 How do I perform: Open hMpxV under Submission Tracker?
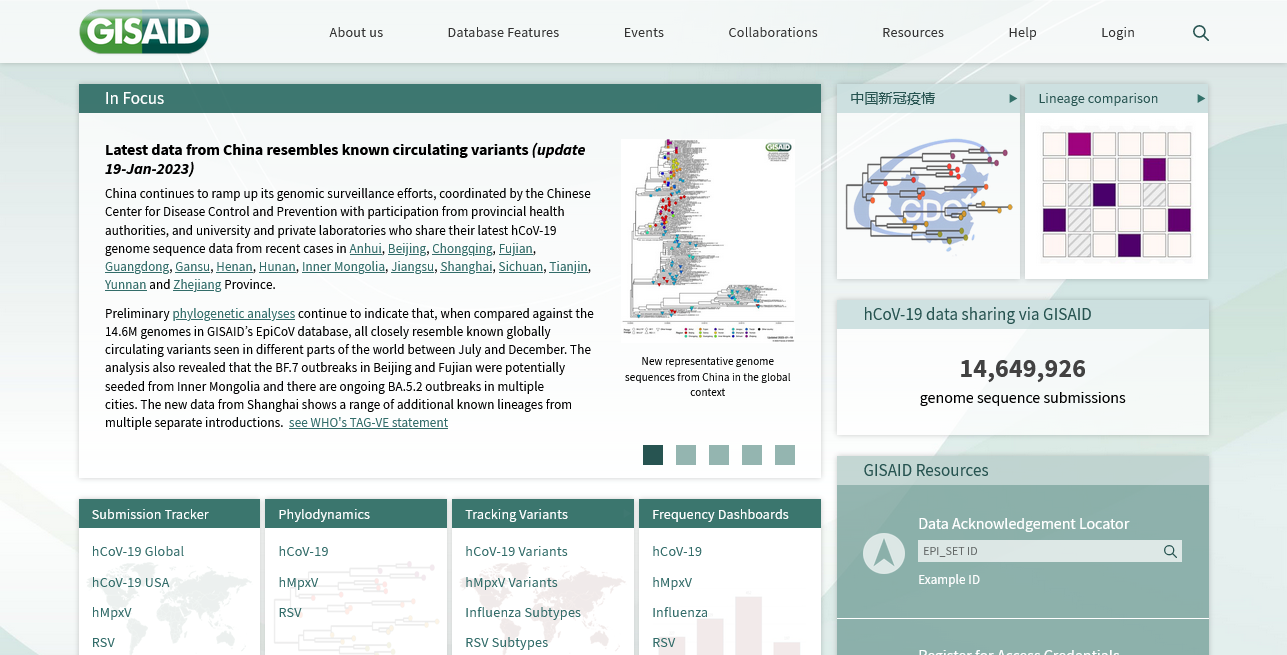(112, 612)
